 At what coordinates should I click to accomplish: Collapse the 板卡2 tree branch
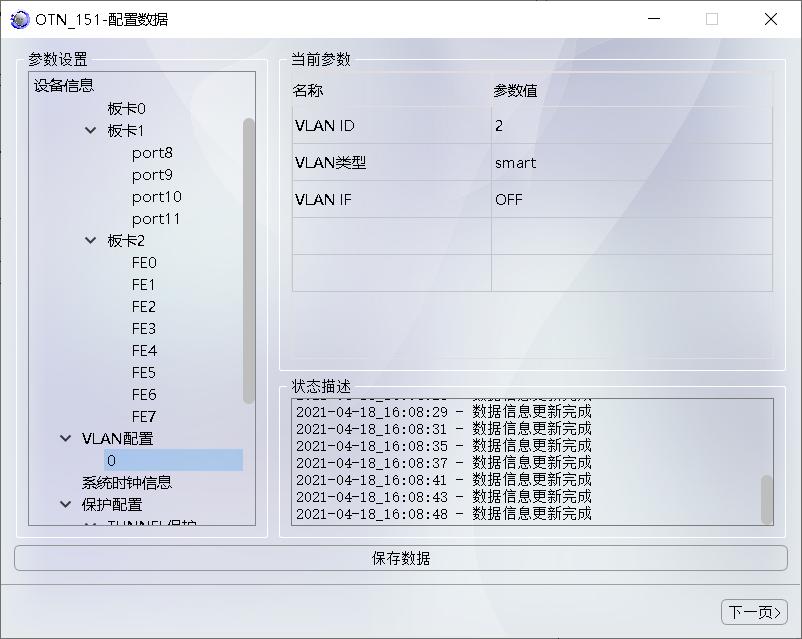point(91,240)
